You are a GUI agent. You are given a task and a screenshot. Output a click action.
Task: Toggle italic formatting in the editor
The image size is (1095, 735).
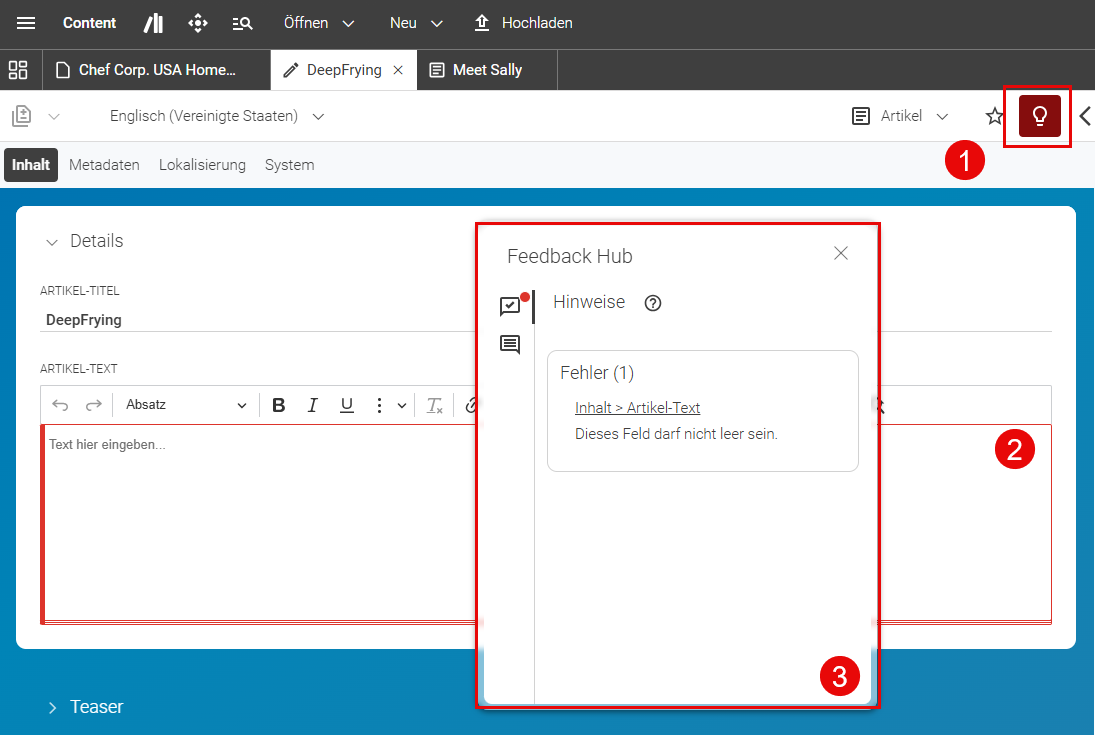[313, 405]
